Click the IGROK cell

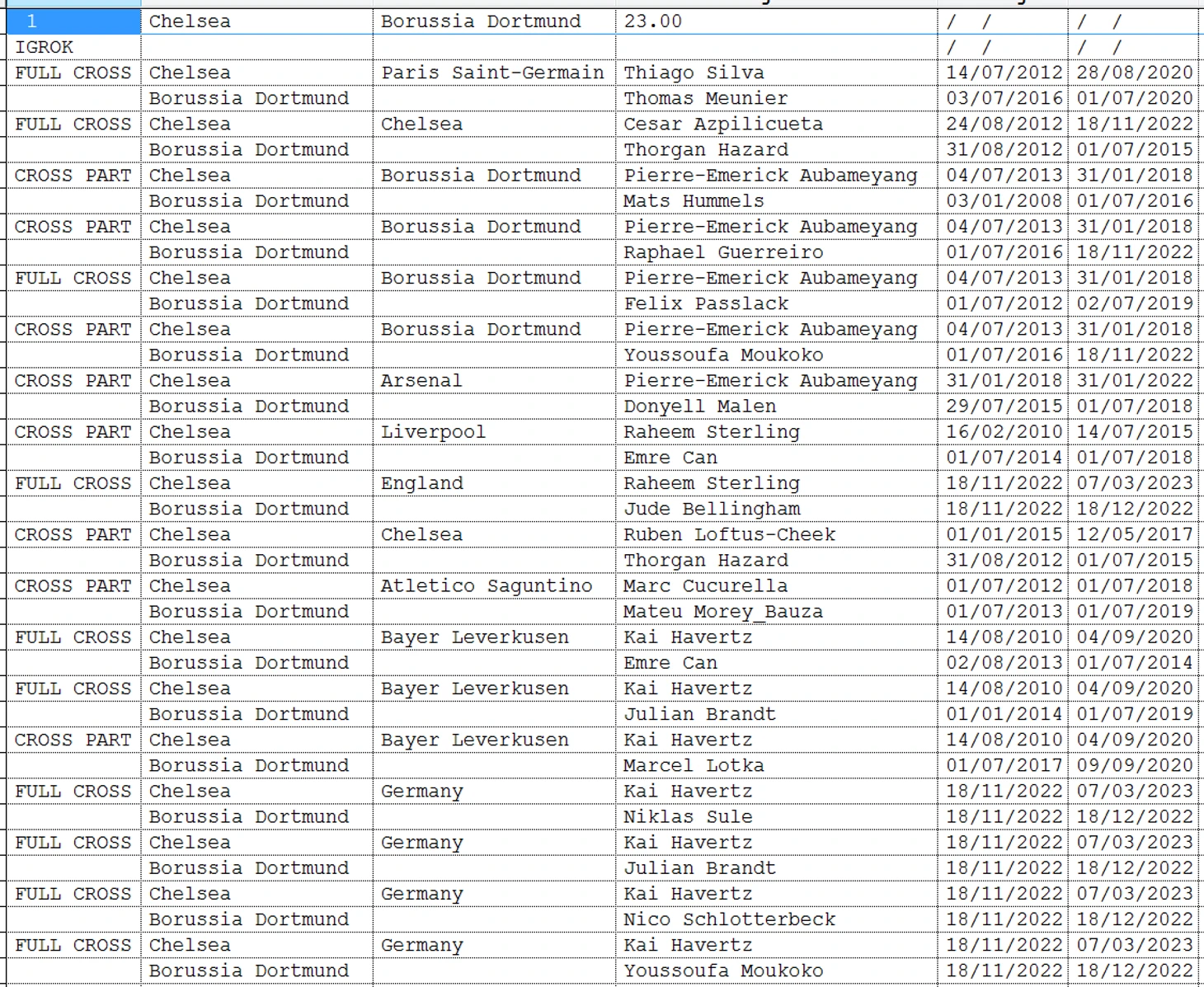[x=73, y=47]
